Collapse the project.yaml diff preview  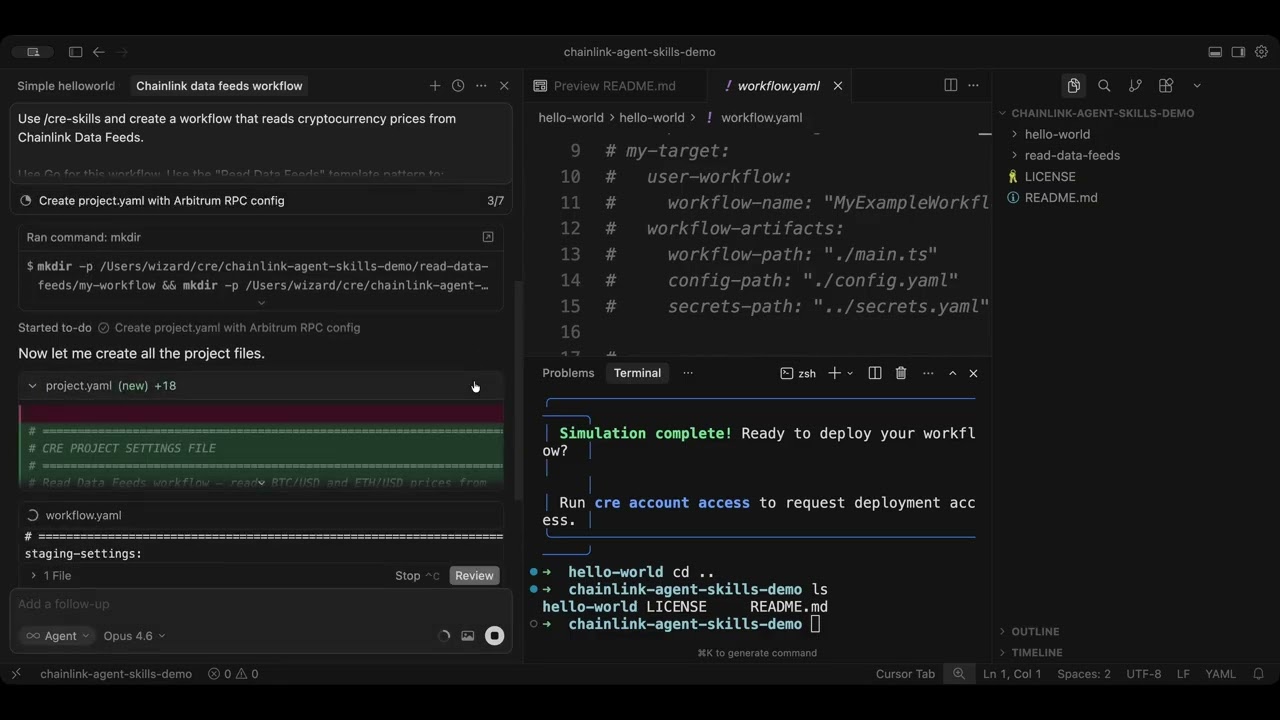pyautogui.click(x=31, y=385)
